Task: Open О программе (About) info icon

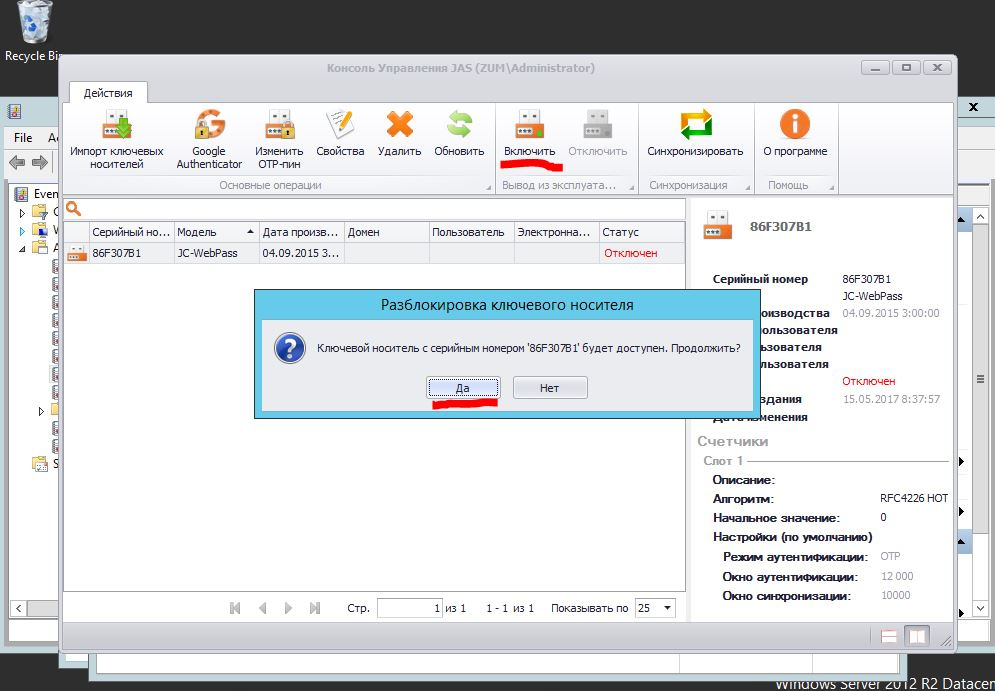Action: 795,124
